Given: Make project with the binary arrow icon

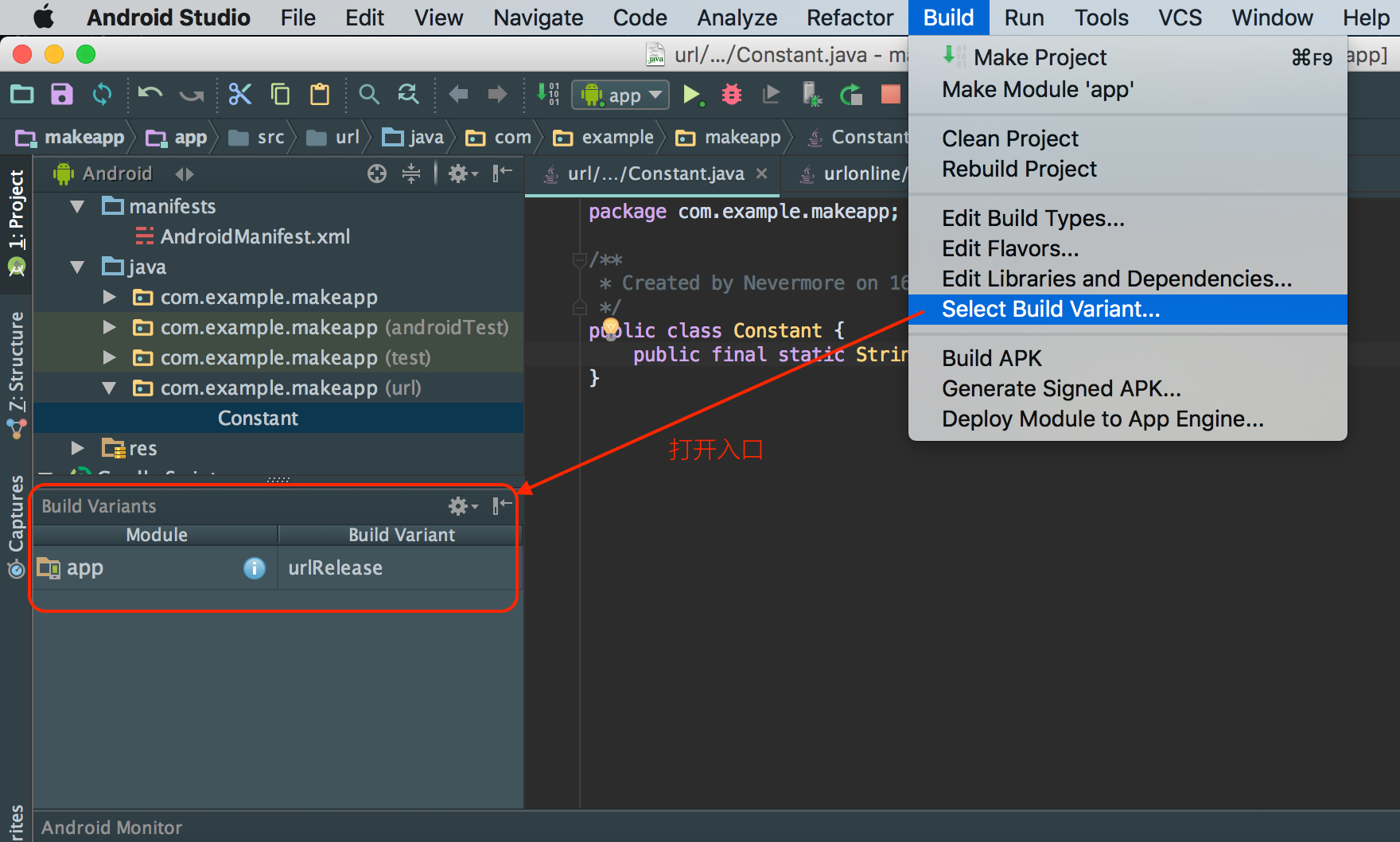Looking at the screenshot, I should pos(547,95).
